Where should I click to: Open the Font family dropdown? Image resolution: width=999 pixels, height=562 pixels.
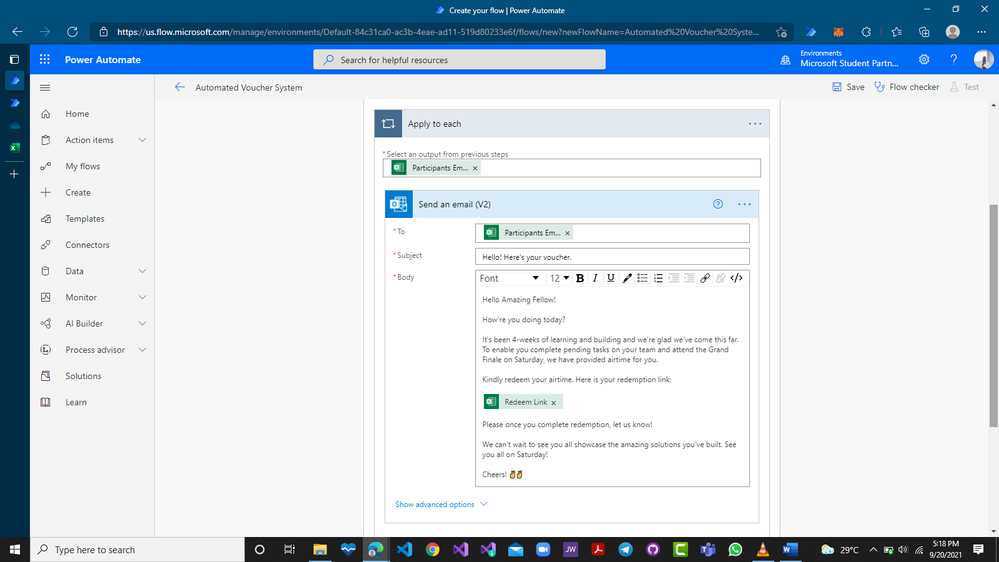click(509, 278)
